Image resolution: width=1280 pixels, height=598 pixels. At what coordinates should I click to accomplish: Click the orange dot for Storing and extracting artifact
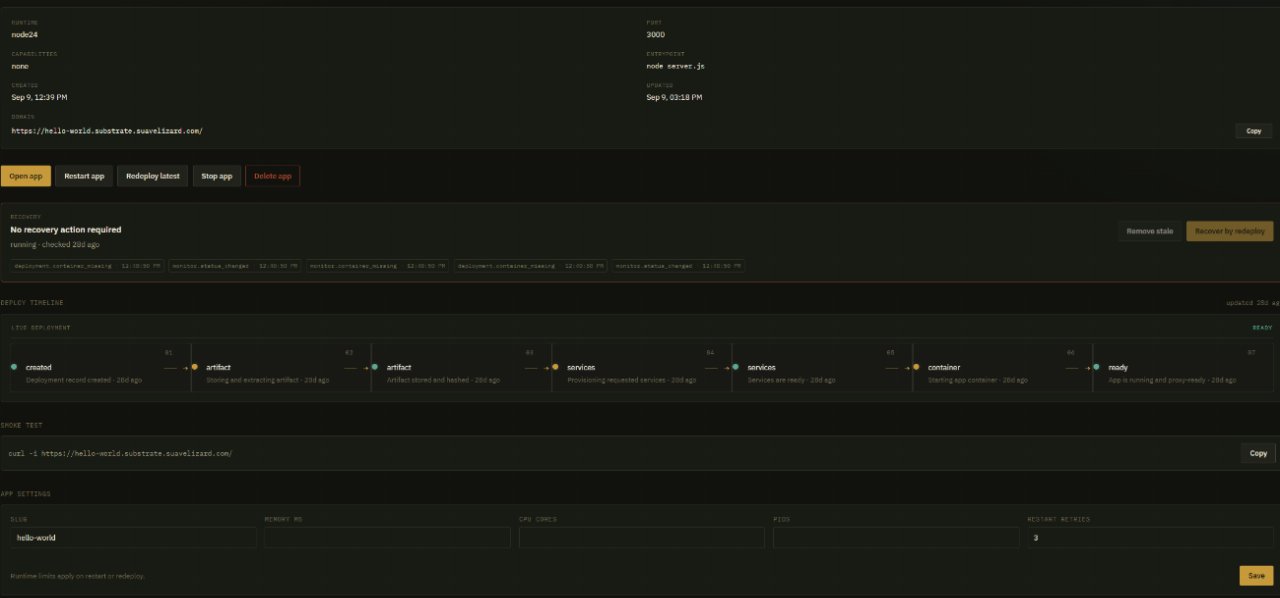coord(194,367)
